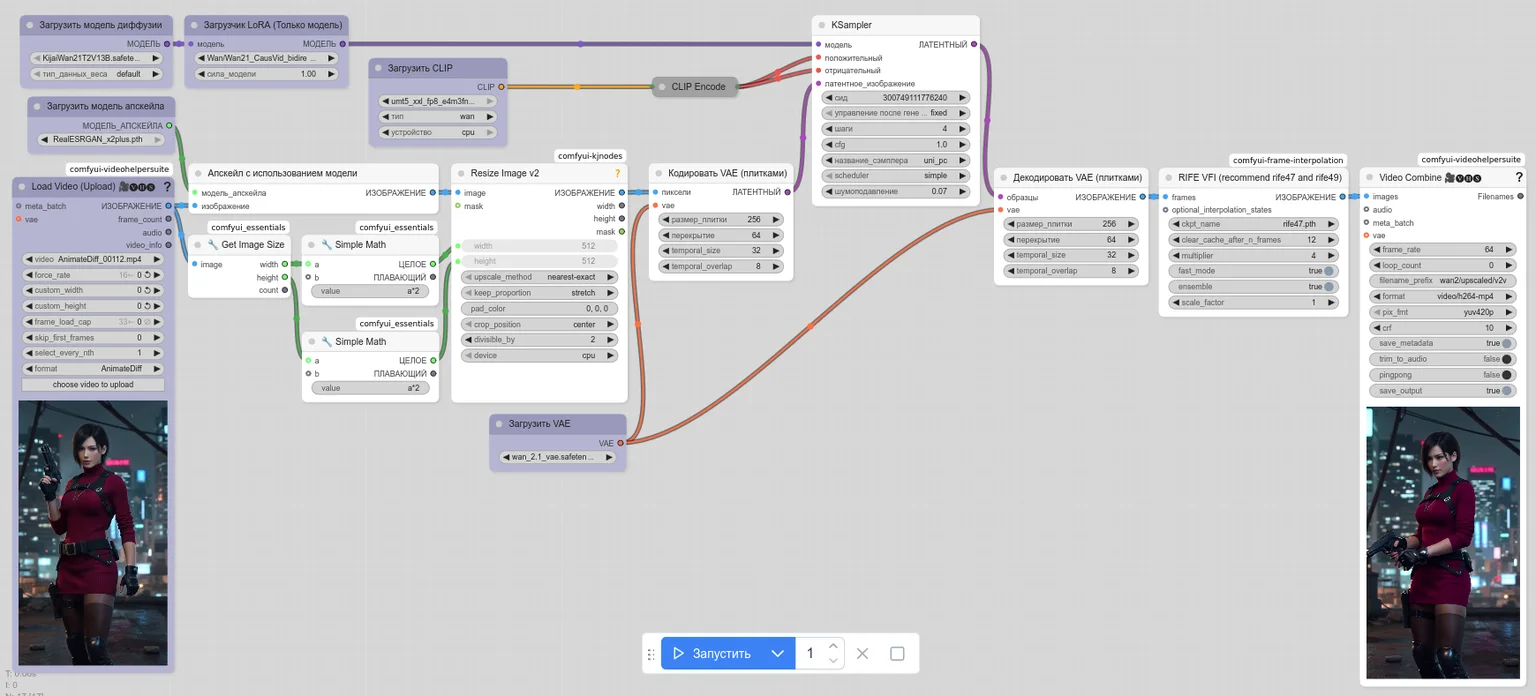The height and width of the screenshot is (696, 1536).
Task: Click the VHS camera icon on Video Combine title
Action: pyautogui.click(x=1450, y=177)
